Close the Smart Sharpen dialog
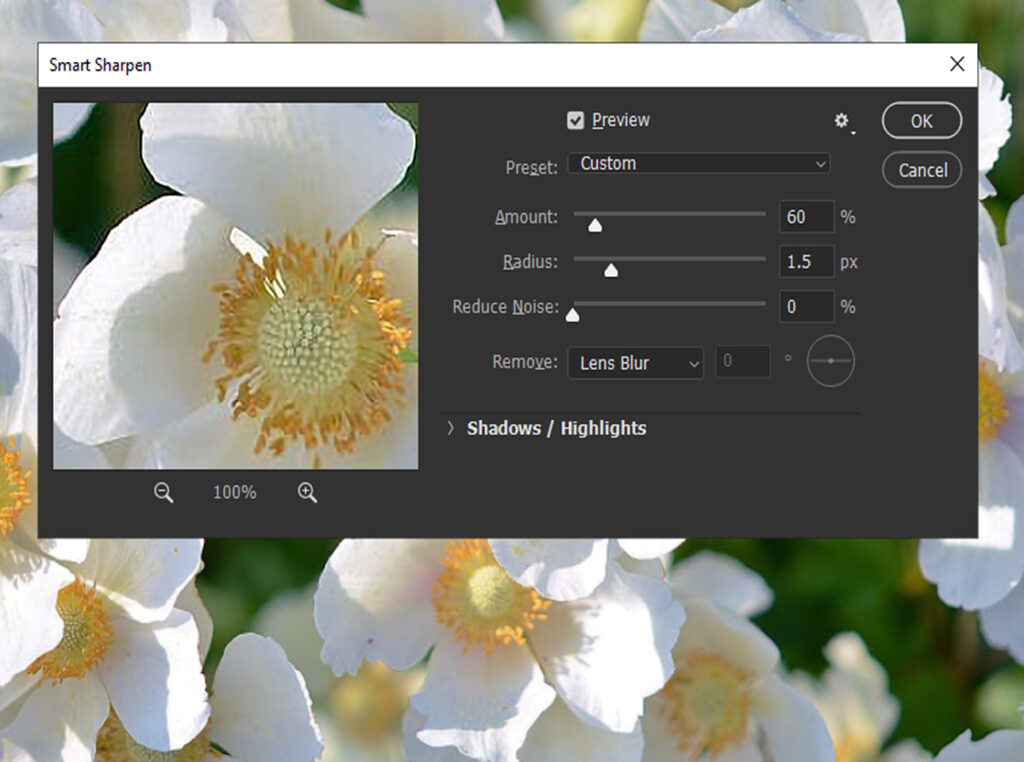The image size is (1024, 762). (x=957, y=63)
